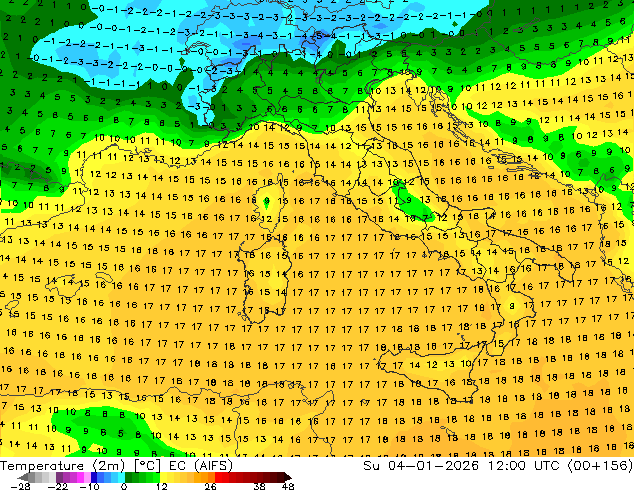Click the dark blue legend swatch at -10
Image resolution: width=634 pixels, height=490 pixels.
94,477
